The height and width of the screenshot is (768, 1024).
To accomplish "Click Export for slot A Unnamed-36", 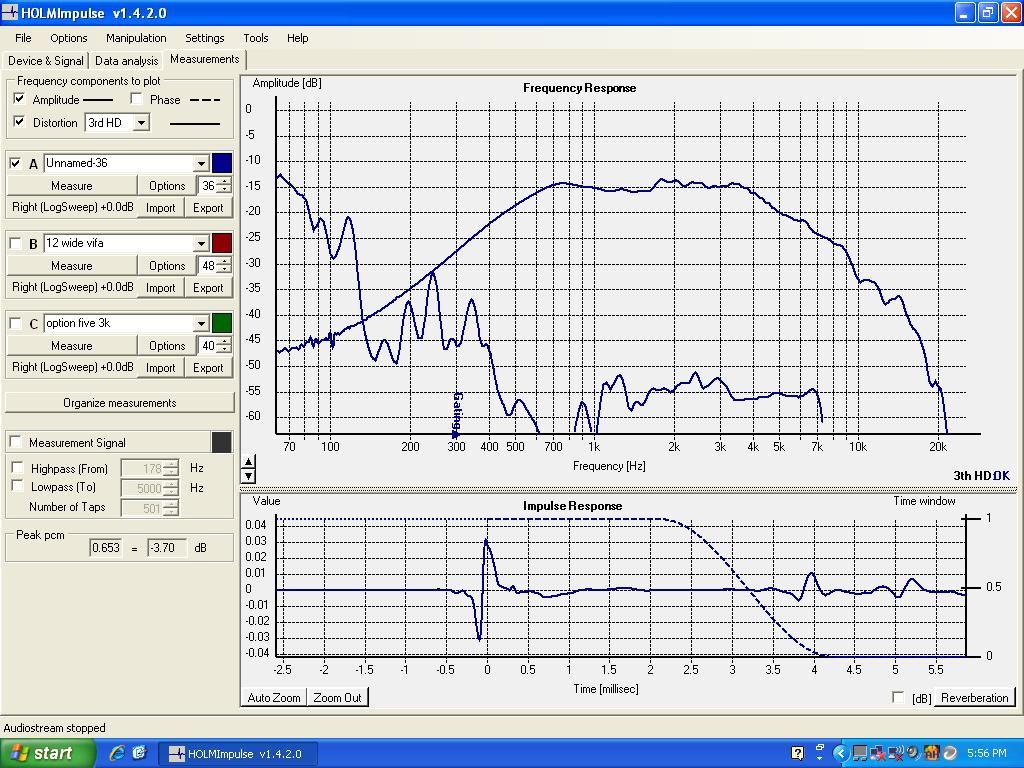I will pos(208,208).
